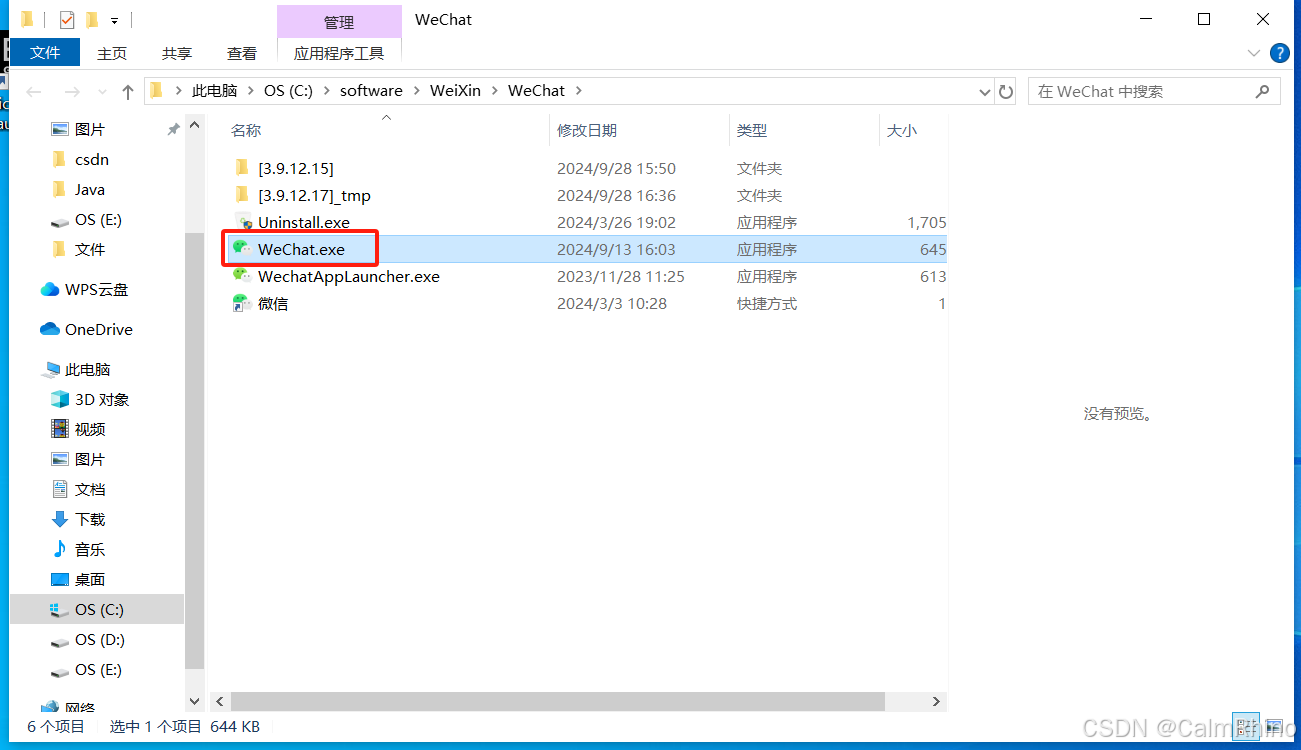Click the Back navigation arrow
Image resolution: width=1301 pixels, height=750 pixels.
34,91
